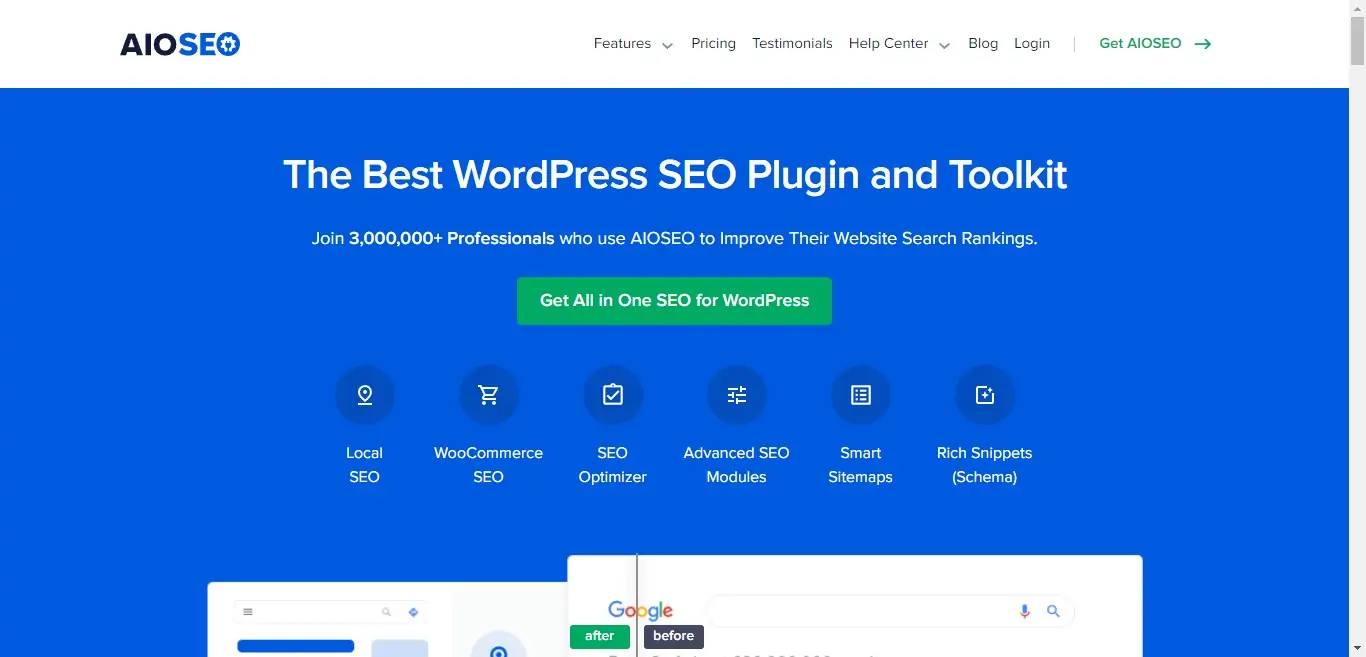Open the SEO Optimizer clipboard icon
This screenshot has width=1366, height=657.
[x=613, y=395]
